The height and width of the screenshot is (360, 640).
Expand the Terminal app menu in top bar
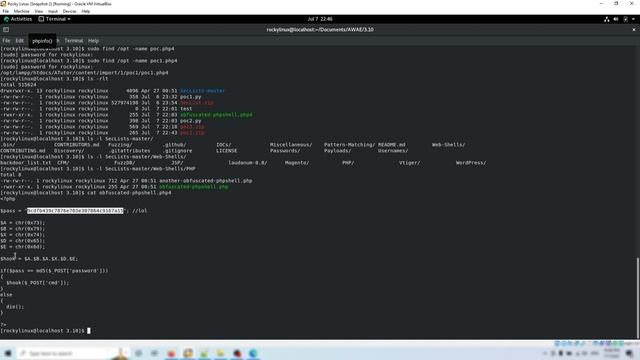pyautogui.click(x=55, y=19)
